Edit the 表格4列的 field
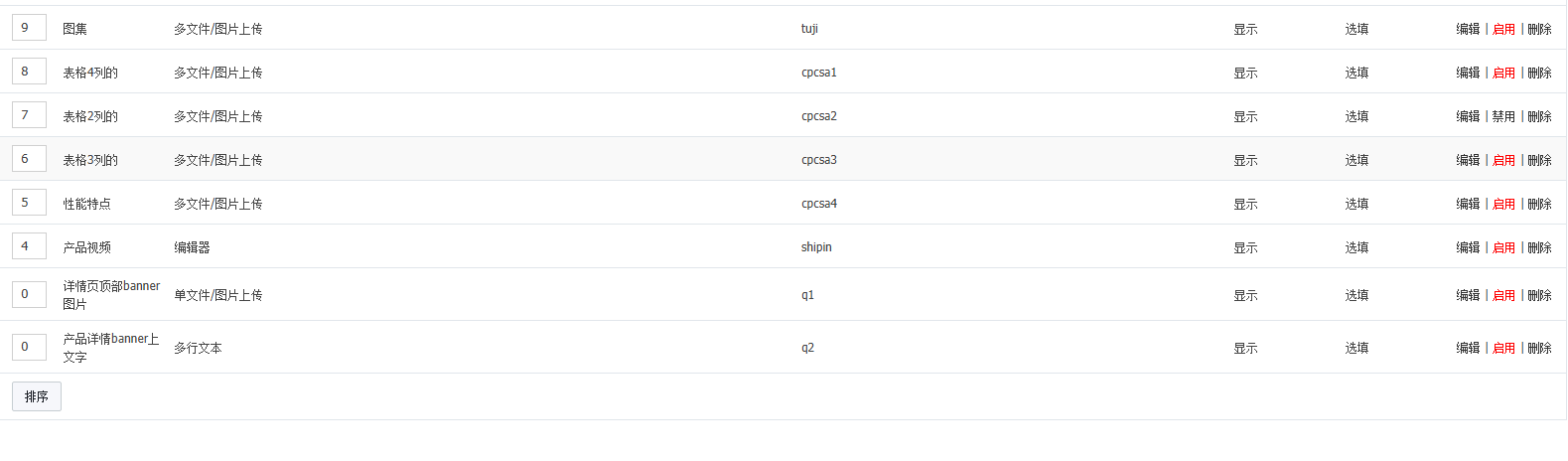The image size is (1568, 461). click(1468, 73)
